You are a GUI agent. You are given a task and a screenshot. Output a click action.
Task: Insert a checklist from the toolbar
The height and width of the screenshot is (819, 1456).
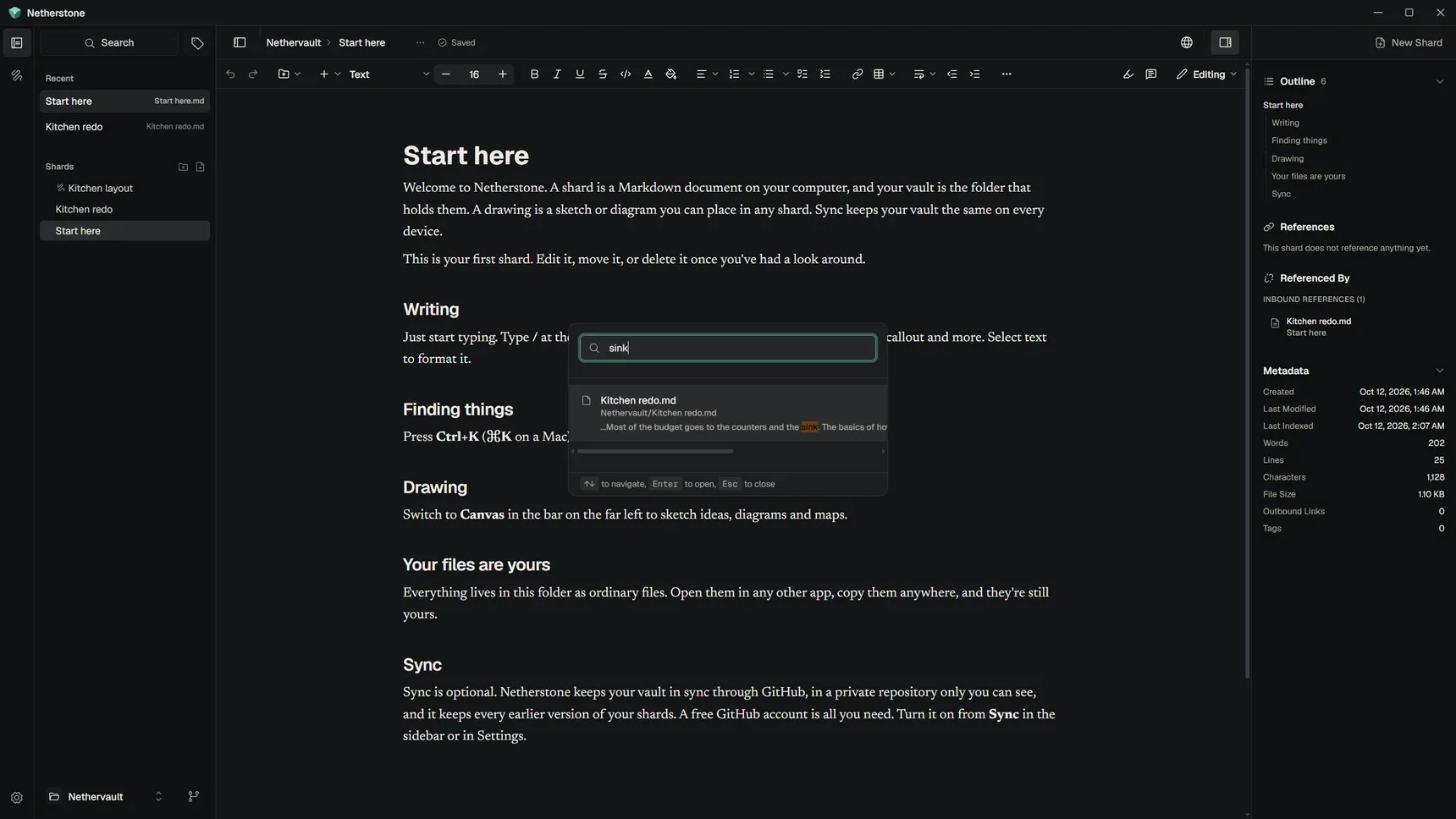(802, 74)
